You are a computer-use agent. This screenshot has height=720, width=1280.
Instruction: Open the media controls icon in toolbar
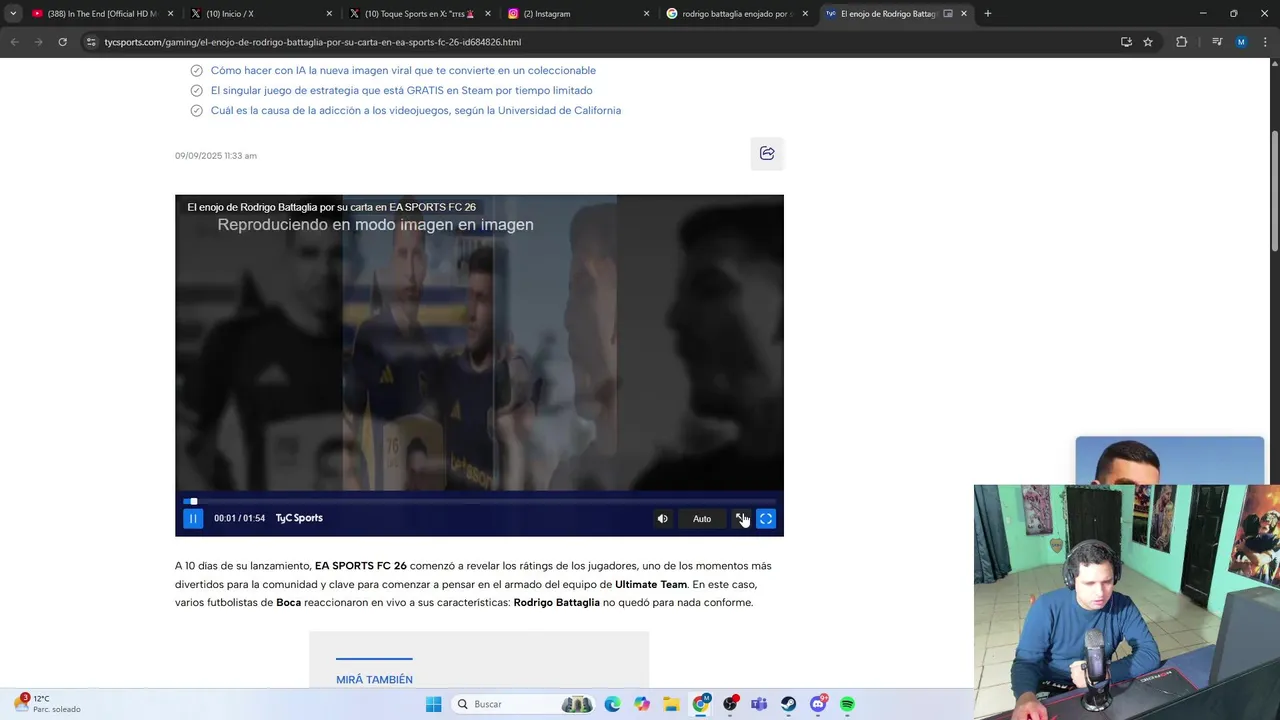1217,42
